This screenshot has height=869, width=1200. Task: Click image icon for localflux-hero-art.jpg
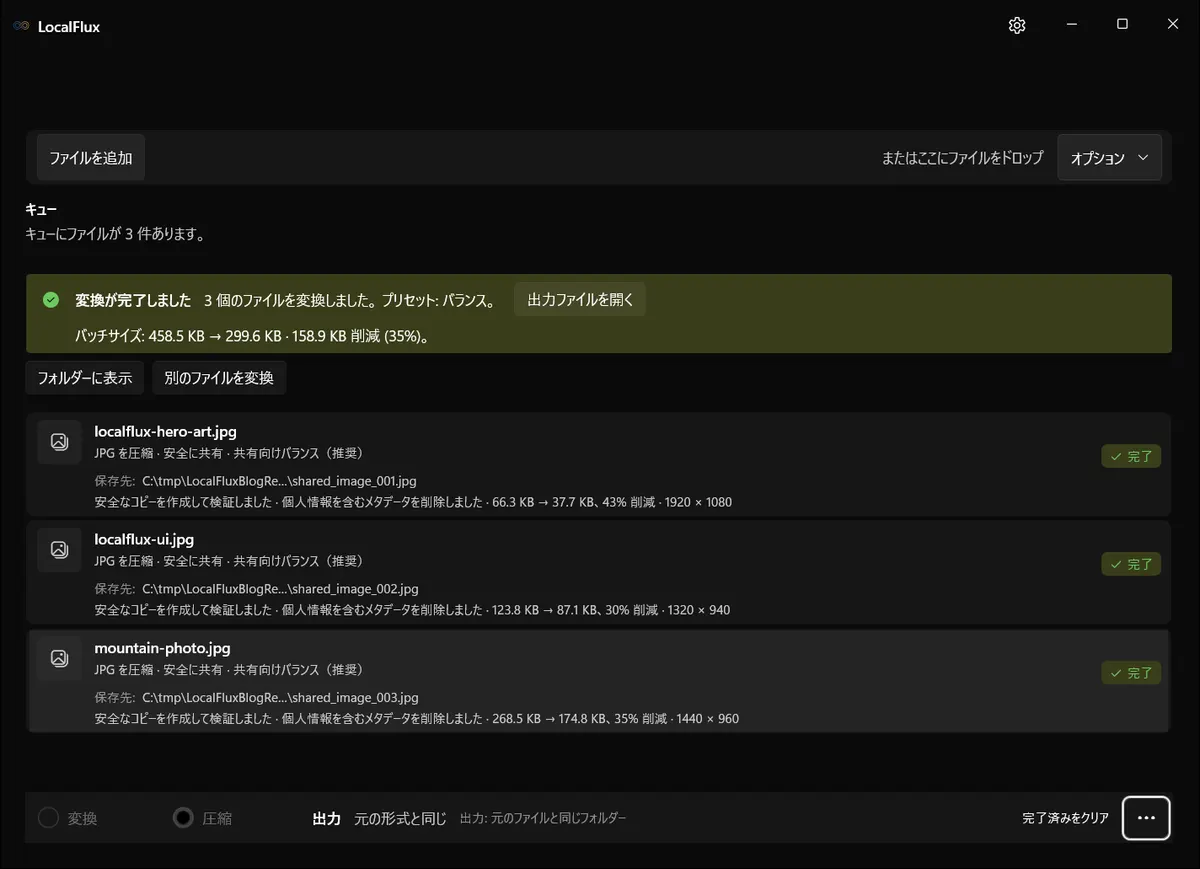59,442
